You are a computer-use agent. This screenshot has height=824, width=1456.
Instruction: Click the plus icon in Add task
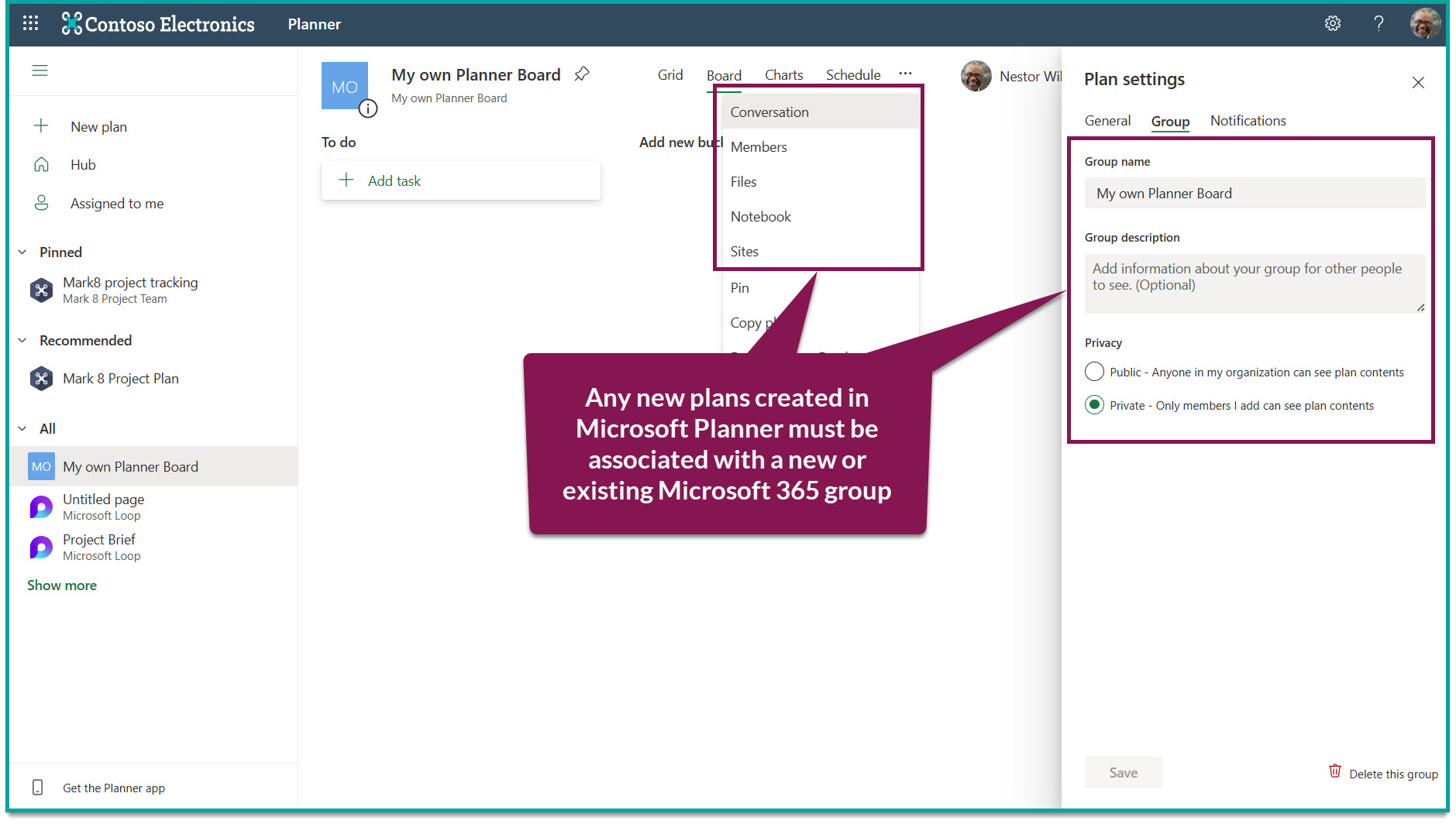point(346,180)
